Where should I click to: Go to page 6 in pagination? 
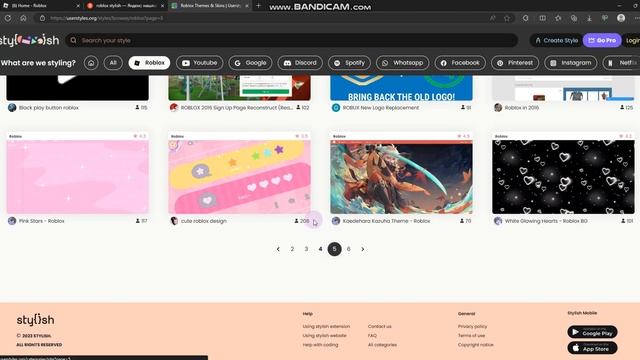(x=349, y=249)
